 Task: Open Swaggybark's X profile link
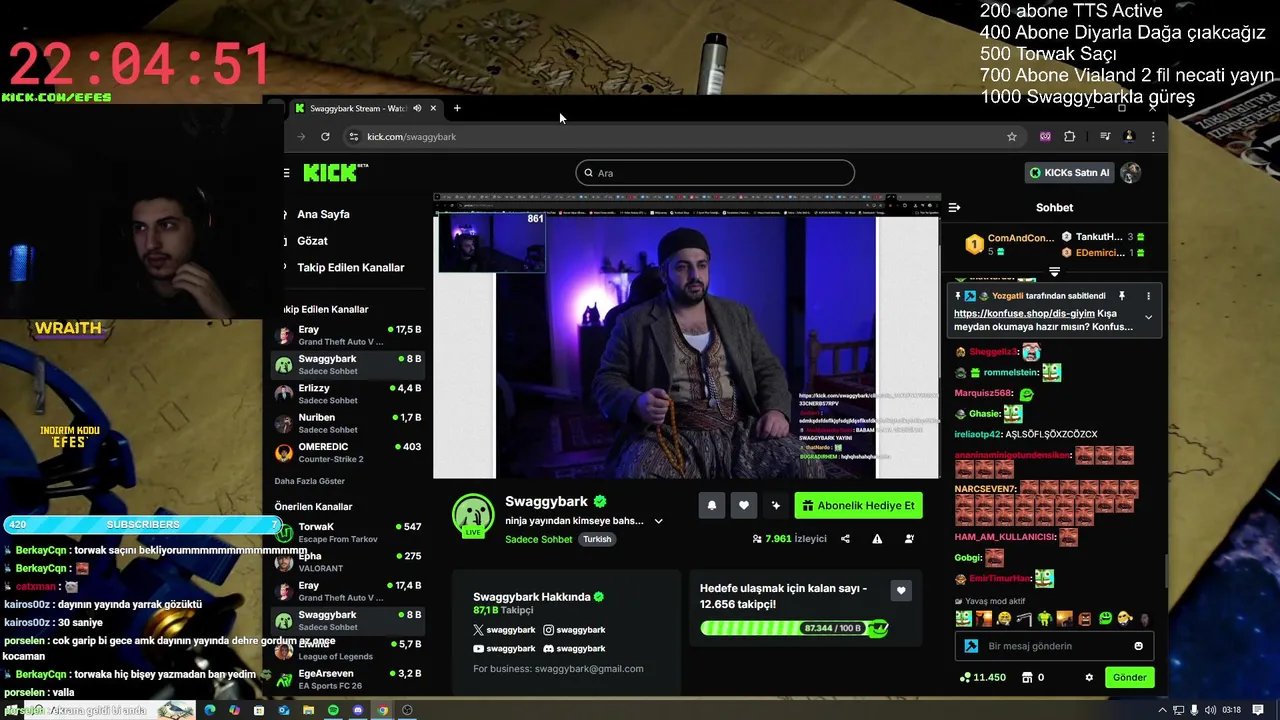504,629
